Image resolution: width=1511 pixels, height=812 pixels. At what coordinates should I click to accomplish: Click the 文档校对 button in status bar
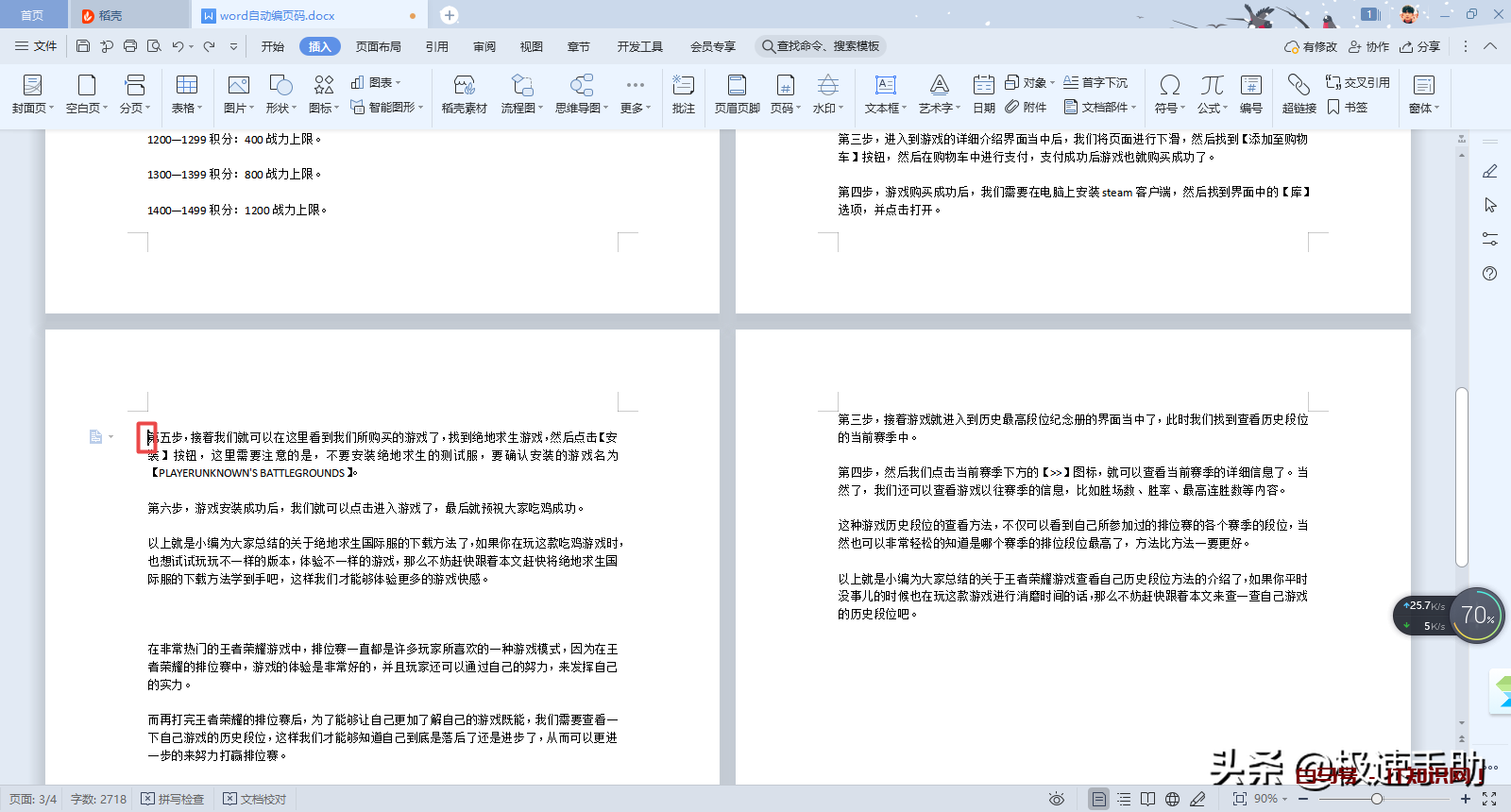pyautogui.click(x=255, y=799)
